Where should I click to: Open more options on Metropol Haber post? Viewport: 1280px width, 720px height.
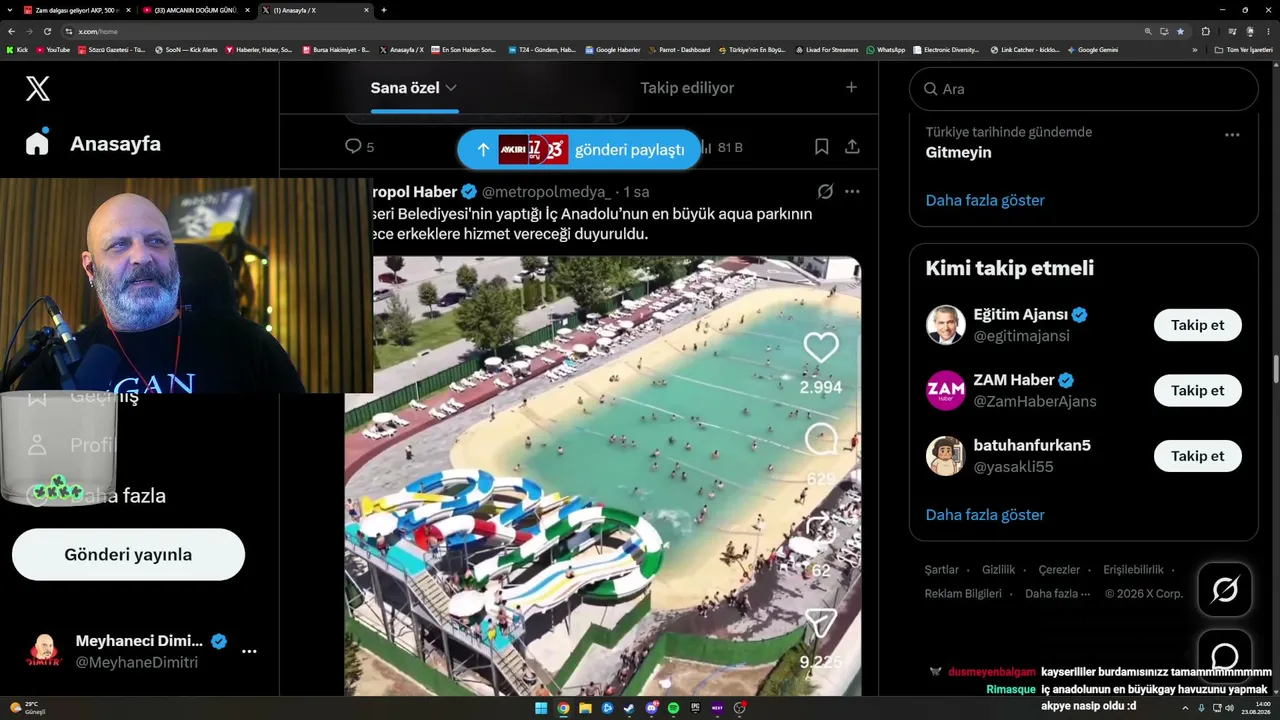pyautogui.click(x=852, y=191)
